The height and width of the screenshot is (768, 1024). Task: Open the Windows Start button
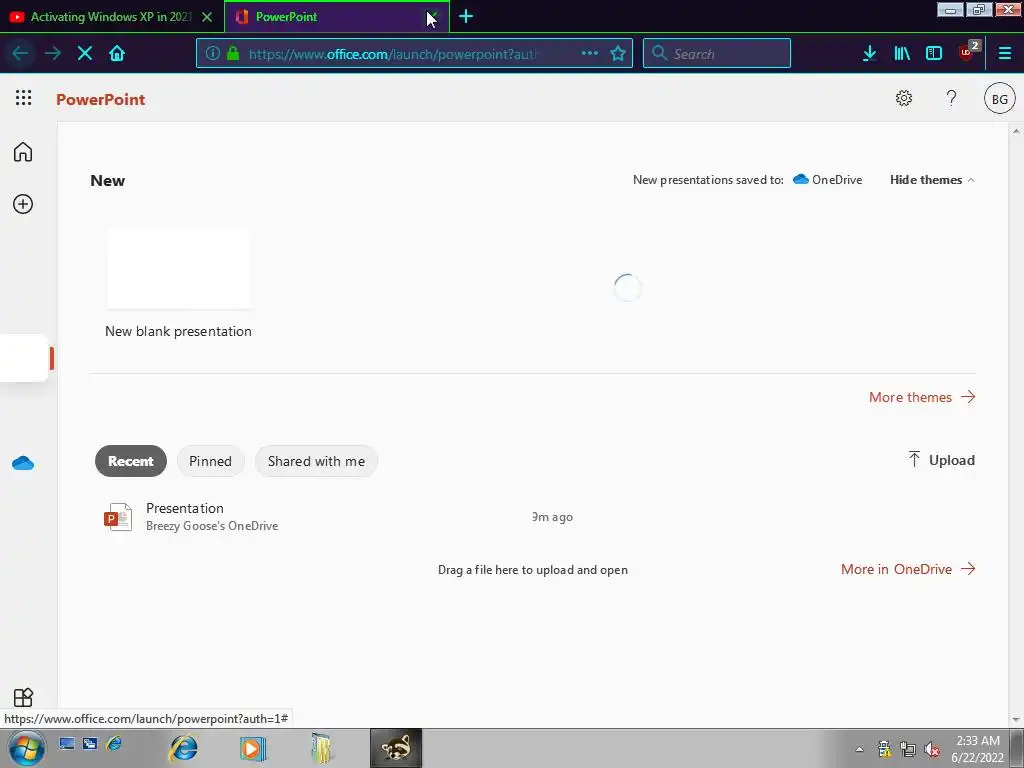27,748
